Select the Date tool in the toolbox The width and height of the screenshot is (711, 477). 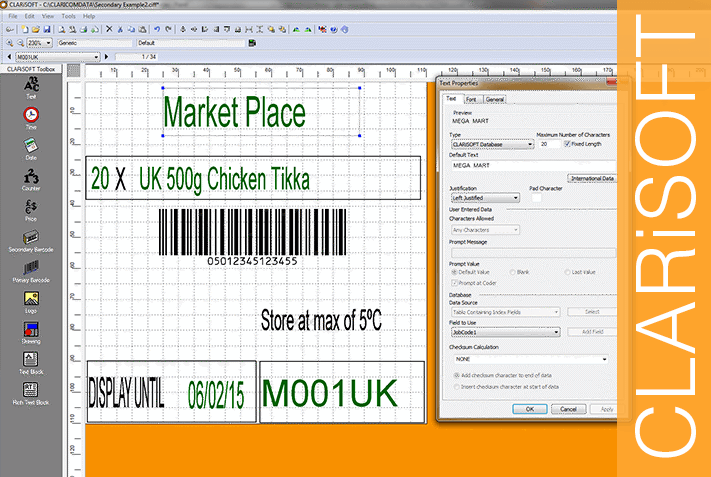(x=31, y=149)
